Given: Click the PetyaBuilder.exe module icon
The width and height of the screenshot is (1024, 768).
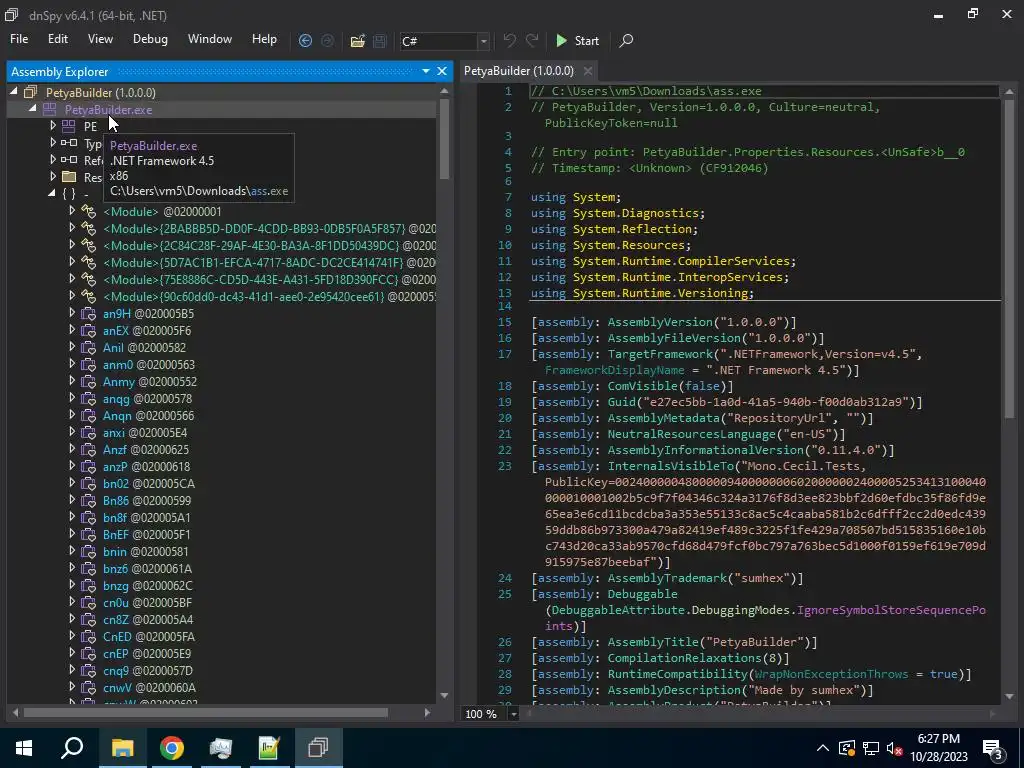Looking at the screenshot, I should click(49, 110).
